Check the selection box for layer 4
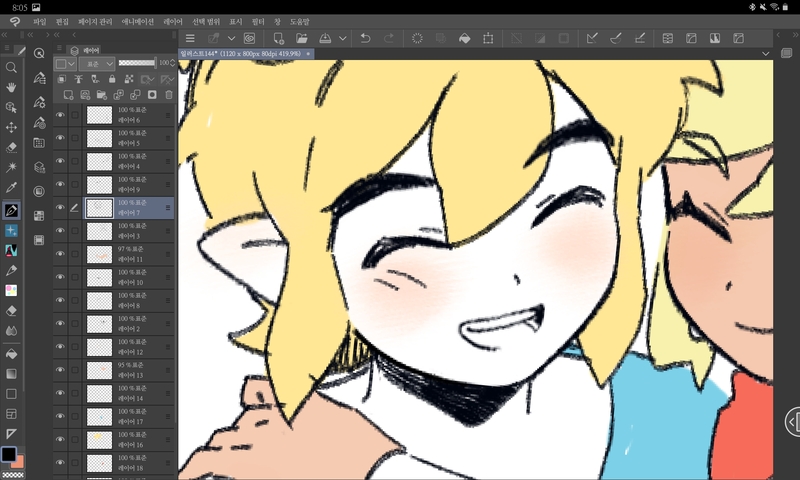 (x=75, y=161)
